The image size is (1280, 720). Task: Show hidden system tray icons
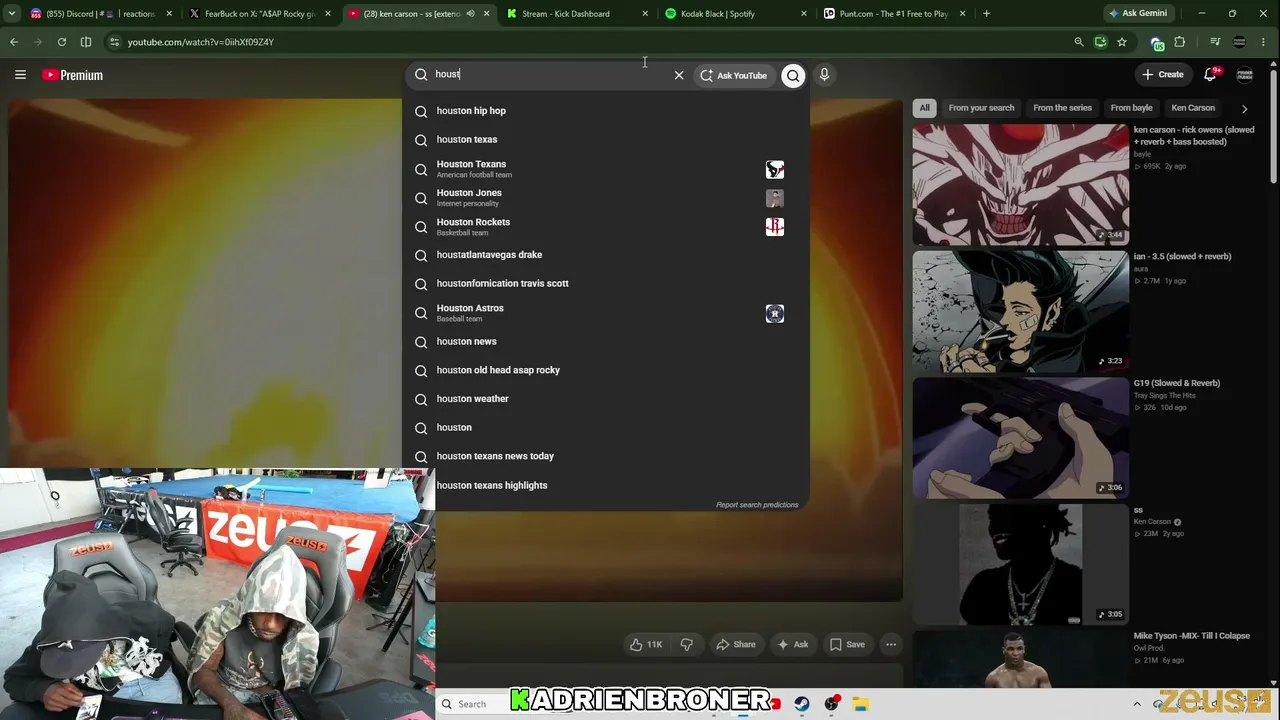1137,704
